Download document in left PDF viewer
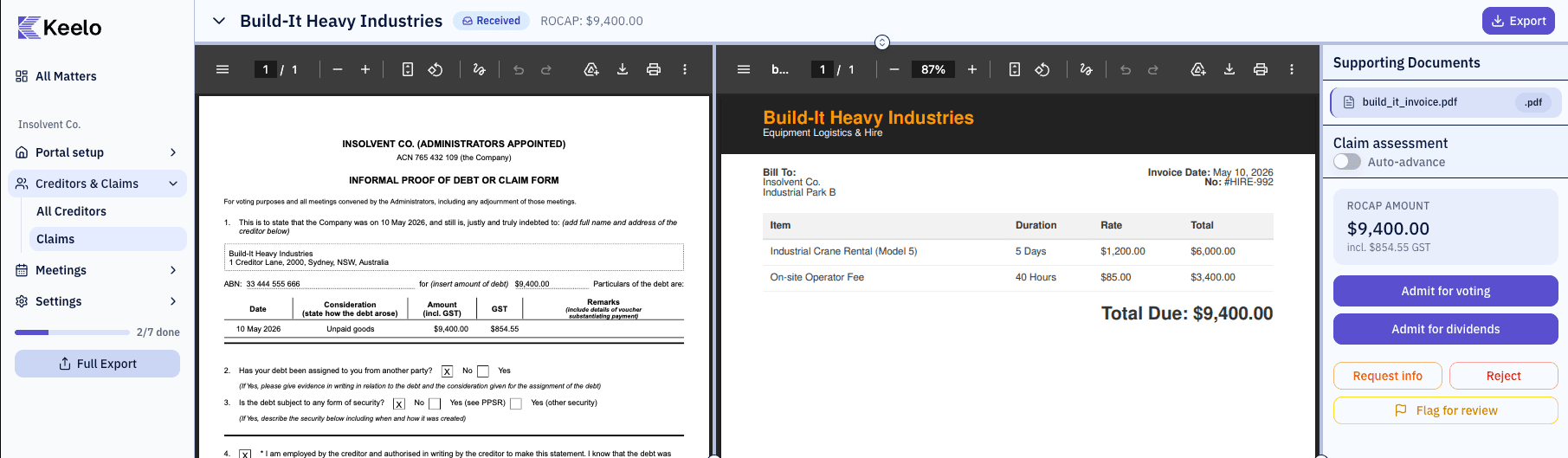Image resolution: width=1568 pixels, height=458 pixels. point(623,69)
